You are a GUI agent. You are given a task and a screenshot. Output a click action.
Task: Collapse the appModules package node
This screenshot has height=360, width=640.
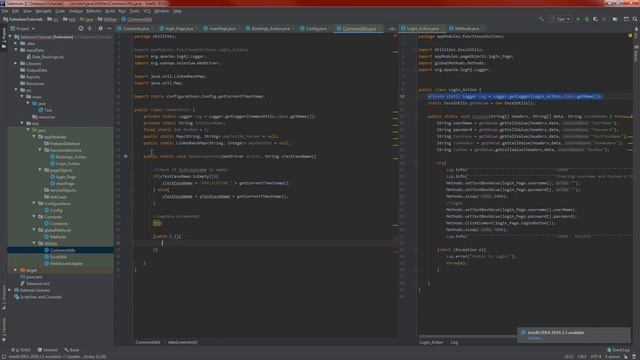tap(34, 137)
